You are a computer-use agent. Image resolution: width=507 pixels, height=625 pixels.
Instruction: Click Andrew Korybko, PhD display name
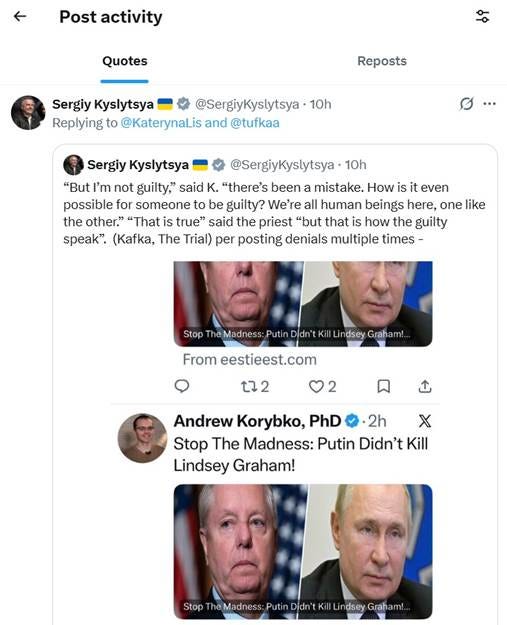257,421
